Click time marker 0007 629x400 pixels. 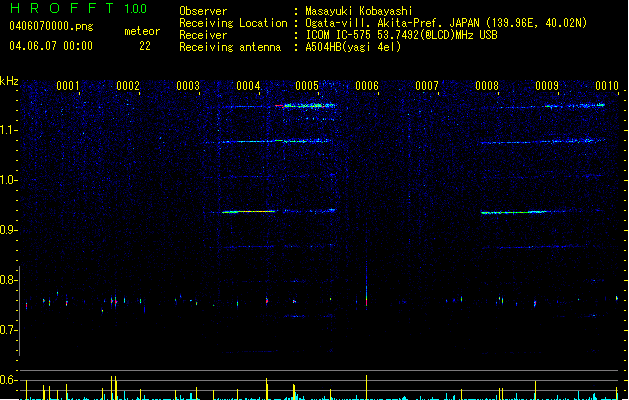[x=427, y=85]
